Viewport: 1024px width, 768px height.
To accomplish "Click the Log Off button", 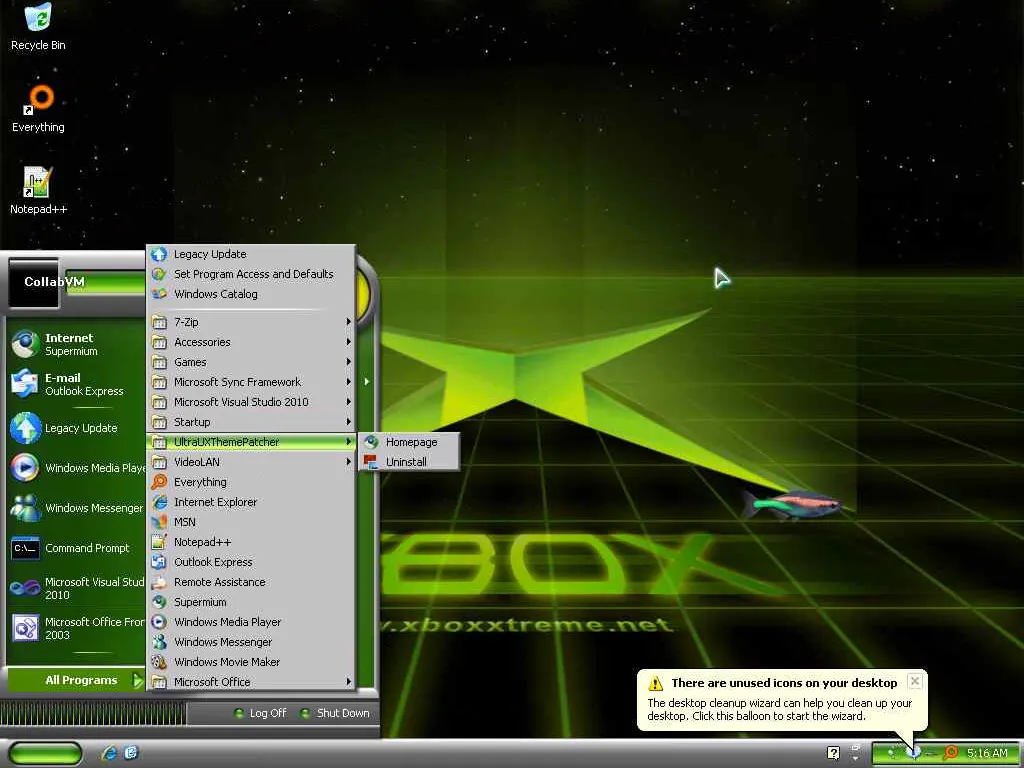I will [261, 713].
